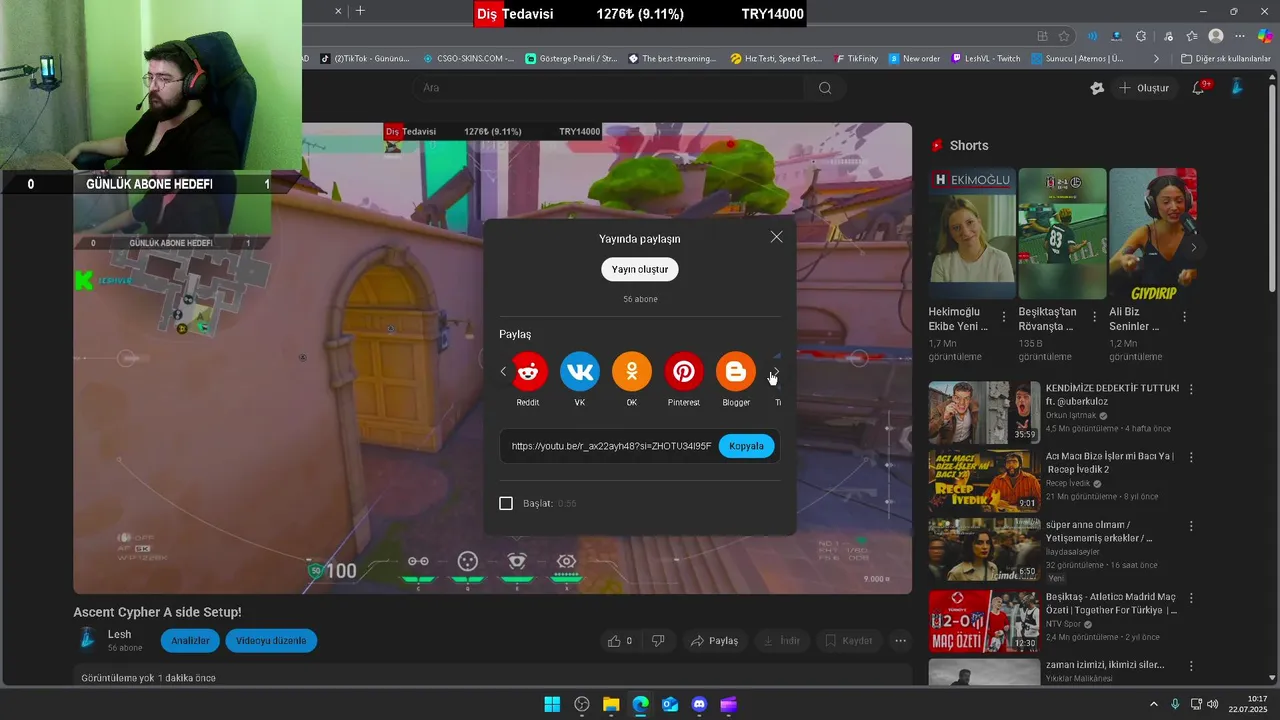Open menu for Recep İvedik 2 video

tap(1191, 457)
